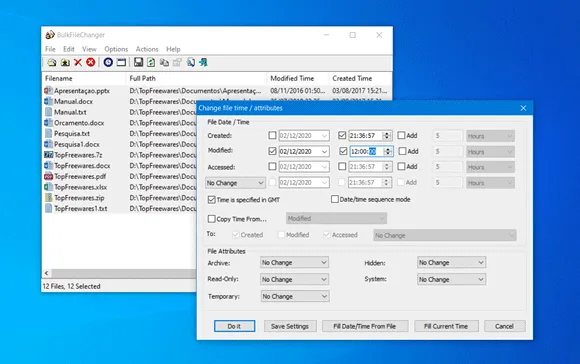Uncheck the Modified date checkbox
580x364 pixels.
tap(272, 151)
